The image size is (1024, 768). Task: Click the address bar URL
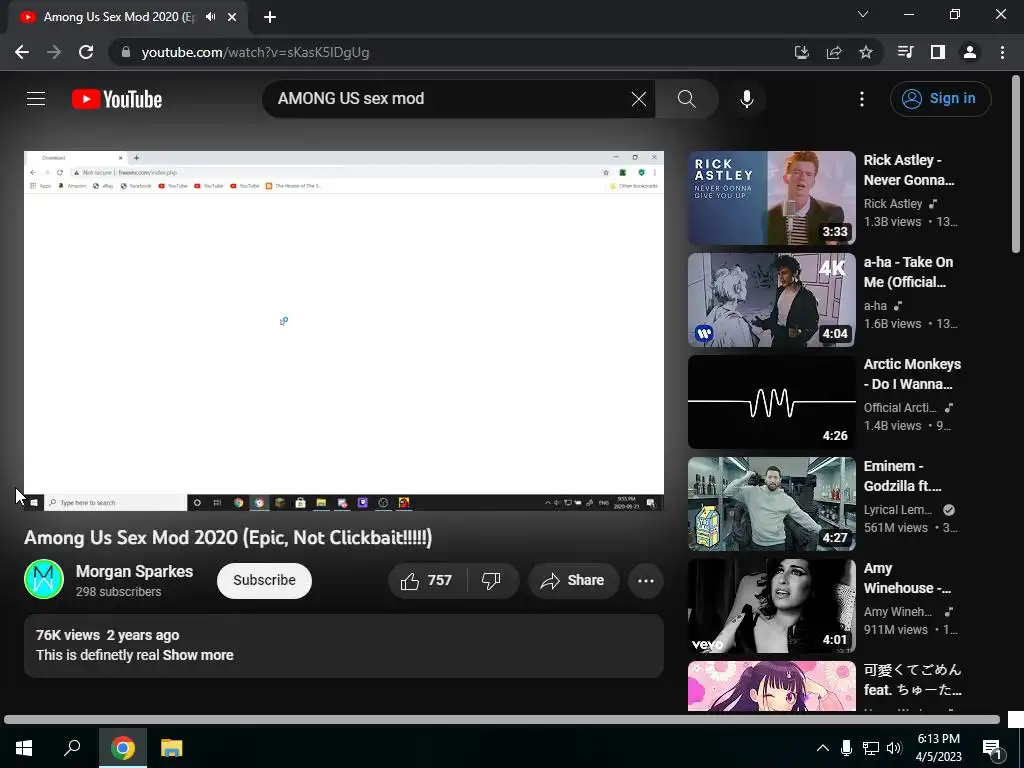click(x=255, y=52)
